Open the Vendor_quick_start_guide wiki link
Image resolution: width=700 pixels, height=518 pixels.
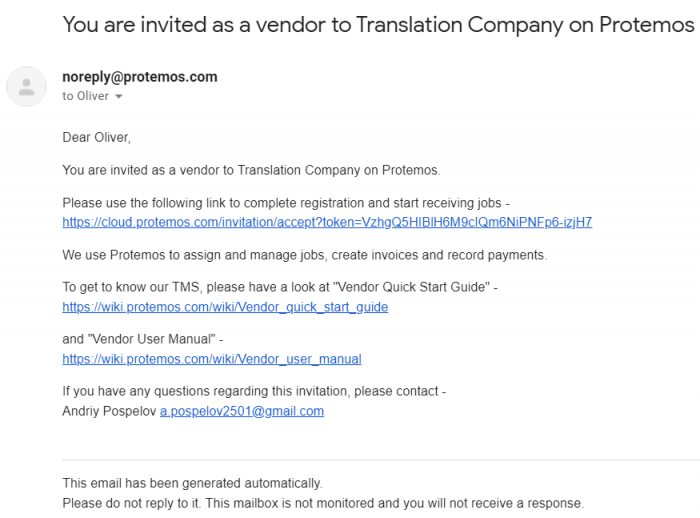coord(224,307)
